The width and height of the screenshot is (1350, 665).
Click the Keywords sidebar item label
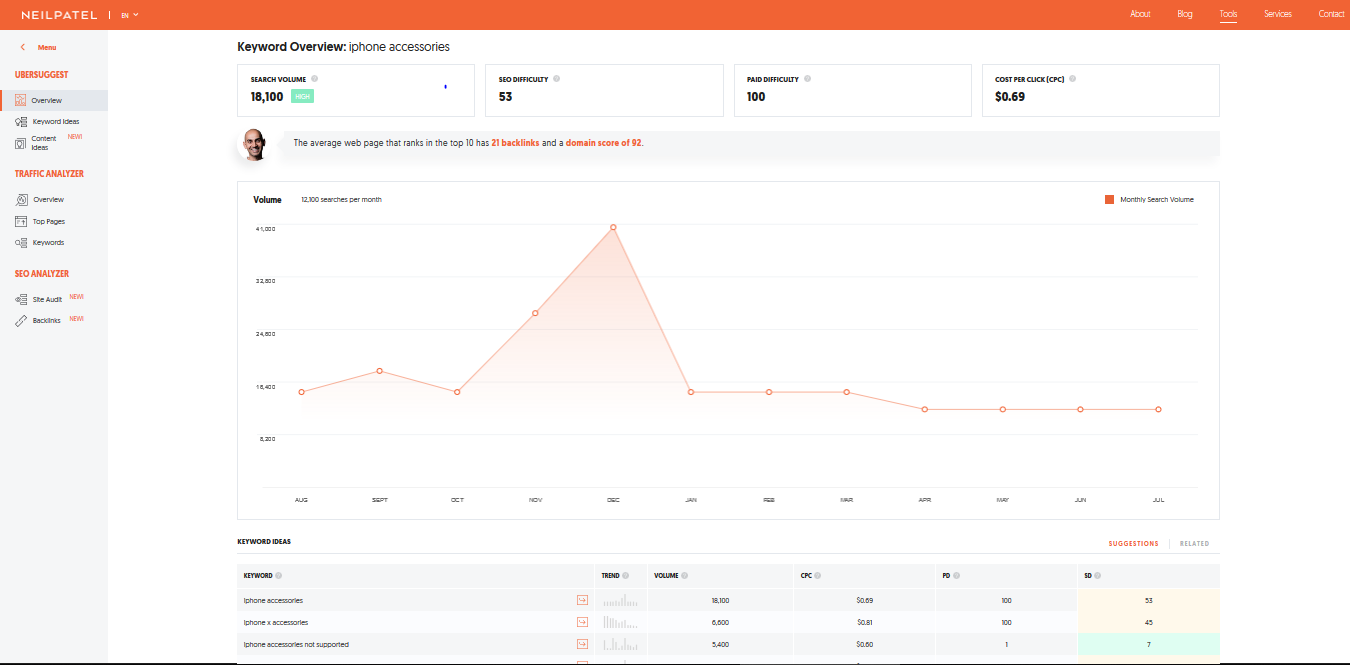(48, 243)
